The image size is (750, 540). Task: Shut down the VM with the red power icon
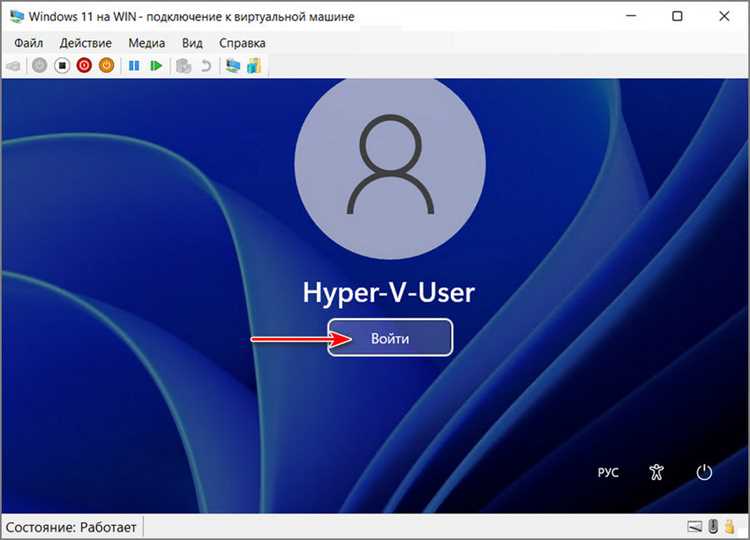tap(84, 66)
